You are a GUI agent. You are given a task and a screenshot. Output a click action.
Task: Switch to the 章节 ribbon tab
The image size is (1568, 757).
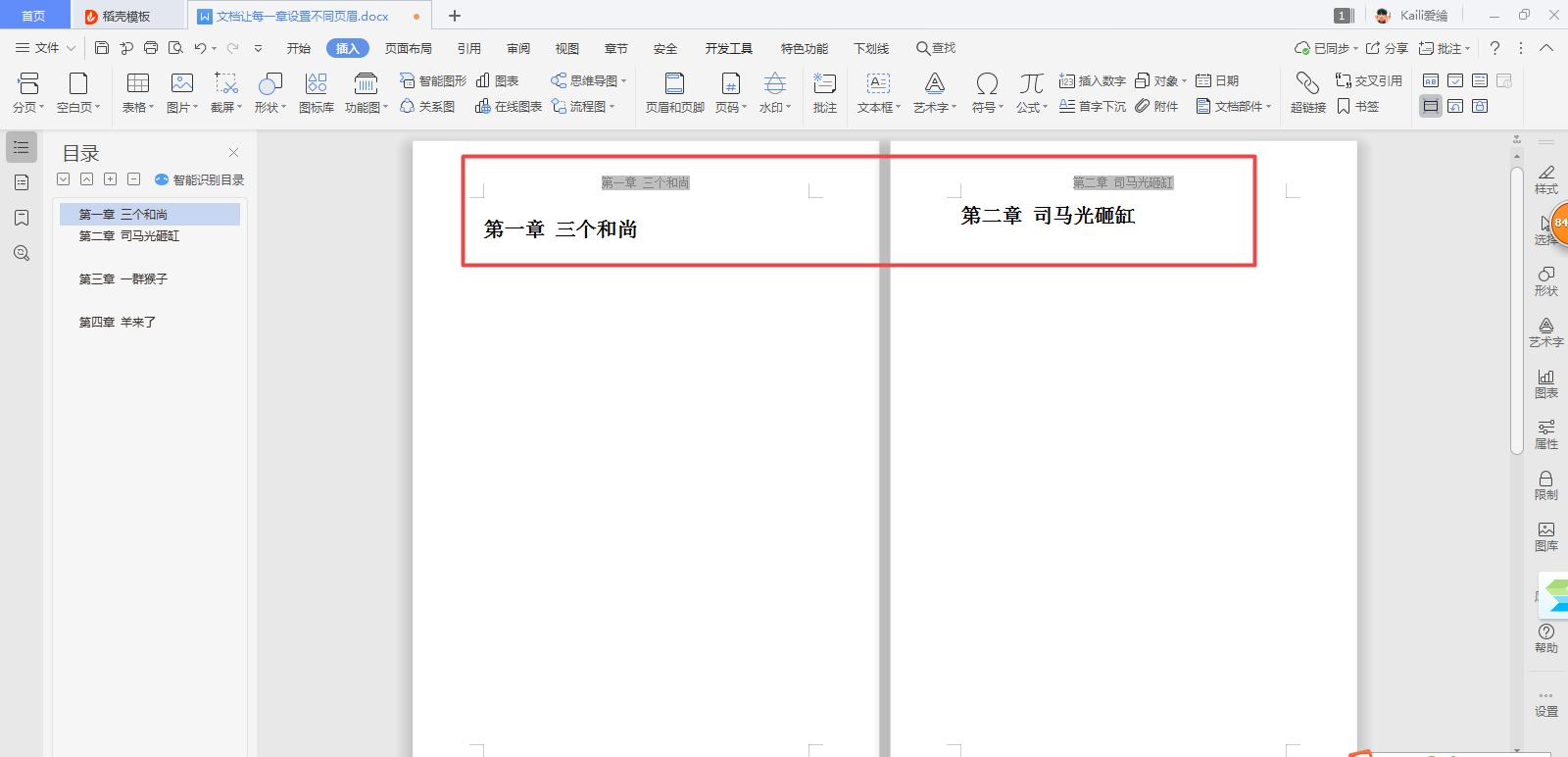tap(616, 48)
